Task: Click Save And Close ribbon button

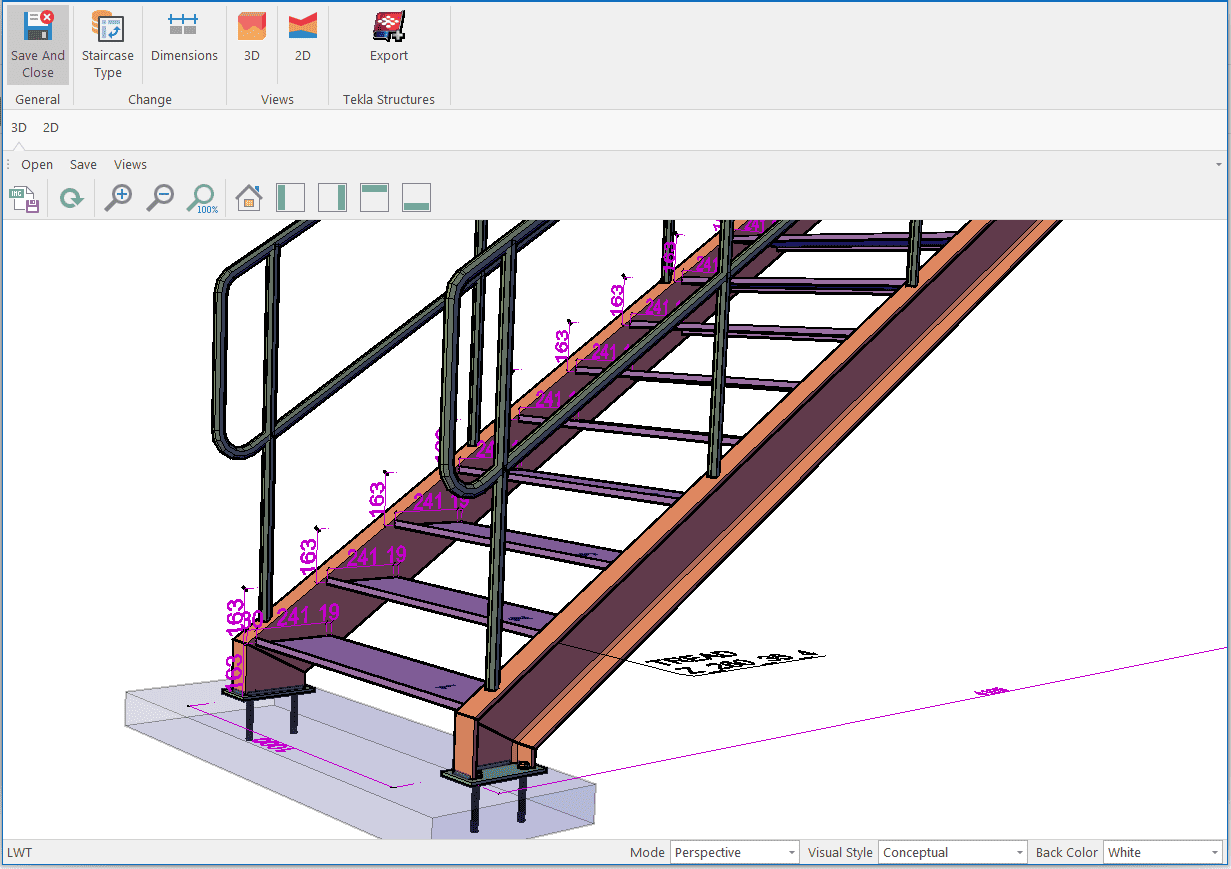Action: point(38,45)
